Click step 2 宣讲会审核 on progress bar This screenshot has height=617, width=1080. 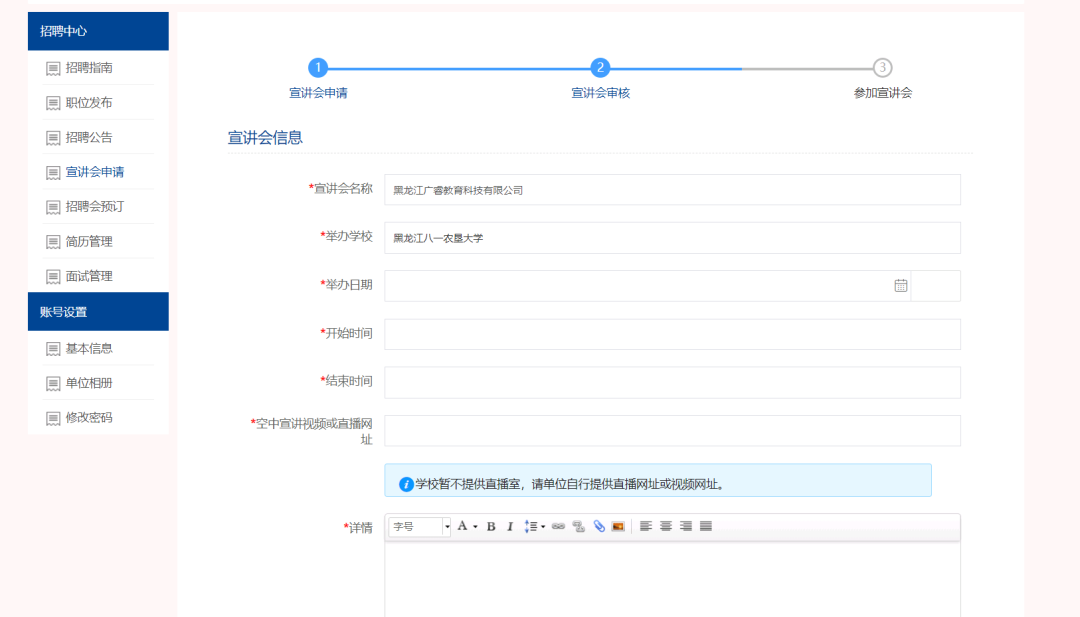coord(600,68)
